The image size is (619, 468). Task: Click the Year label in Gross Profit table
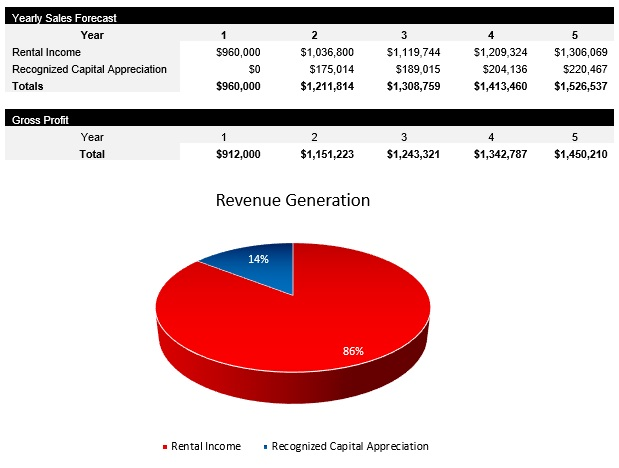[92, 137]
